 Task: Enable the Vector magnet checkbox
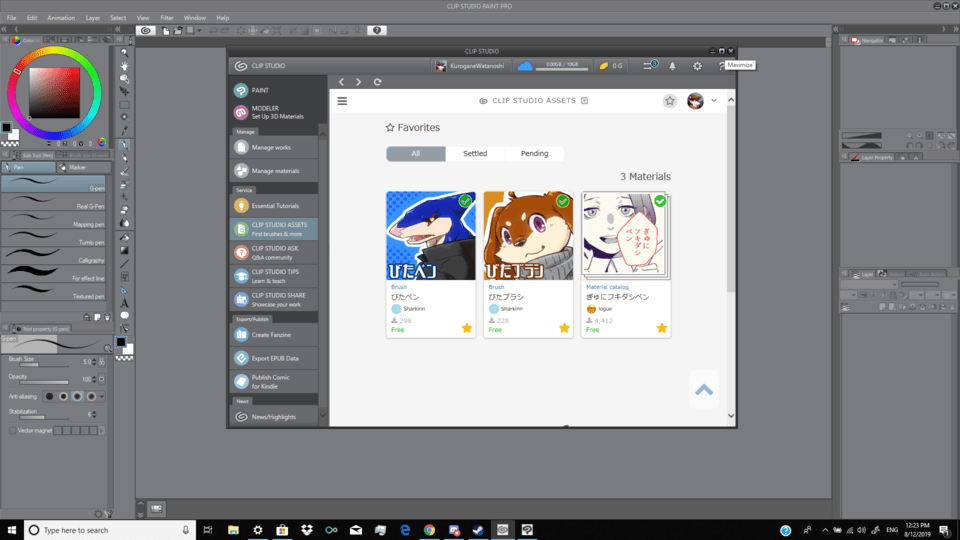coord(12,431)
